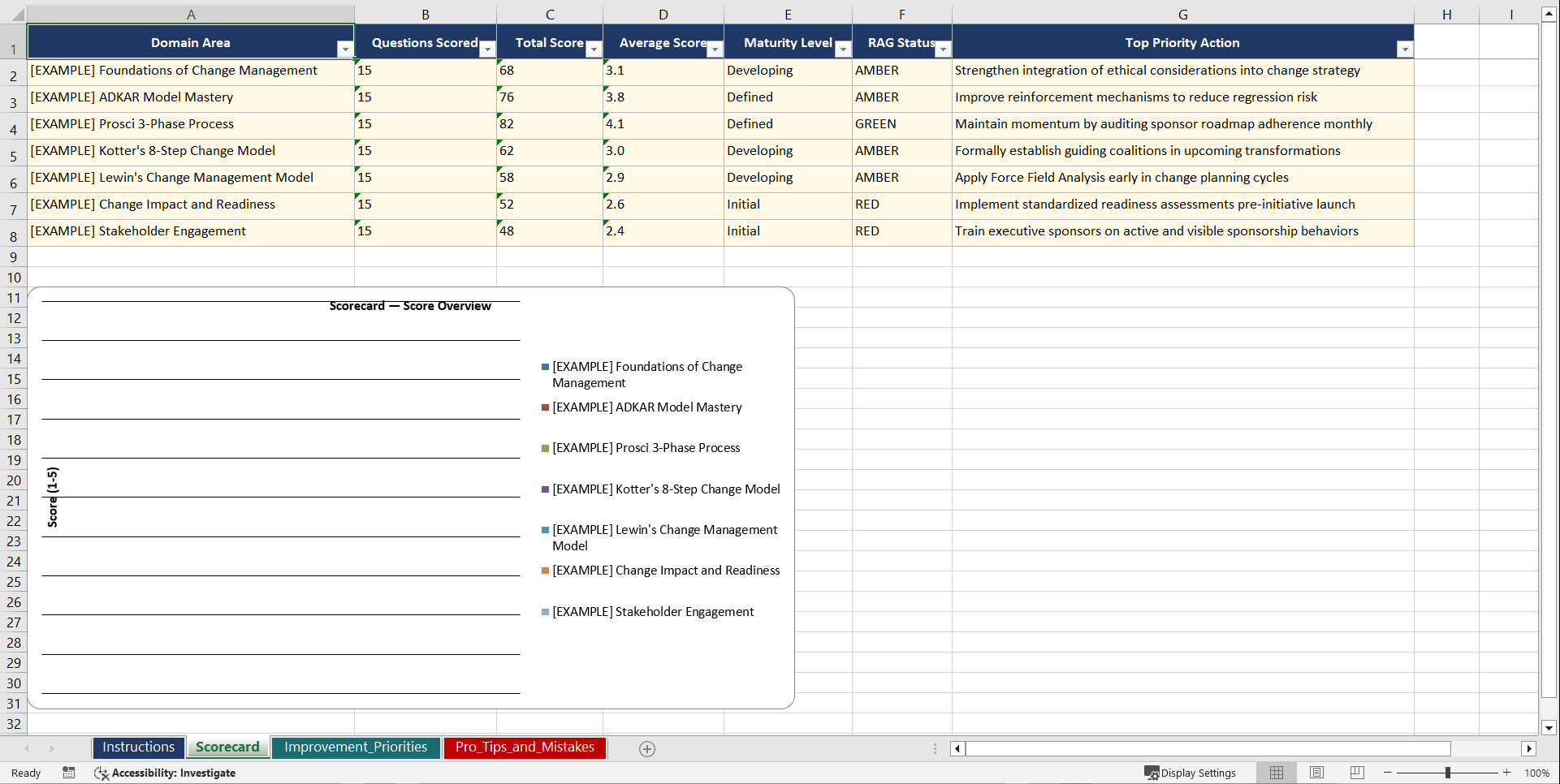Switch to the Instructions sheet tab
The image size is (1560, 784).
pos(138,747)
